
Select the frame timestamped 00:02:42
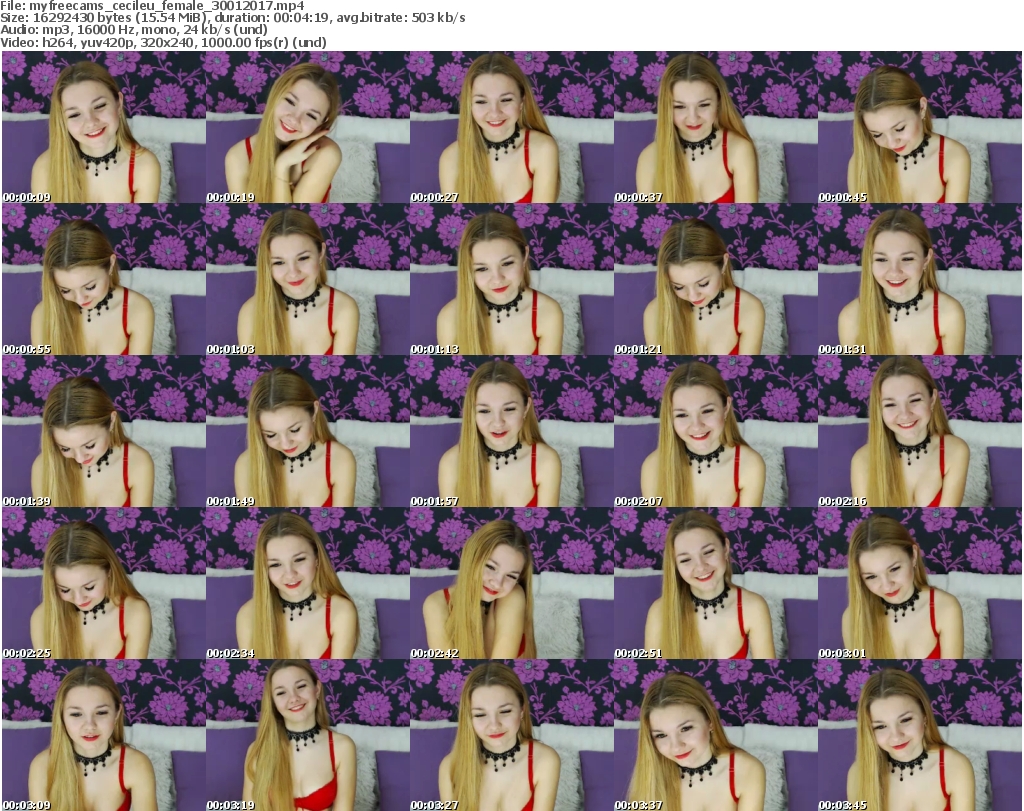pyautogui.click(x=510, y=584)
